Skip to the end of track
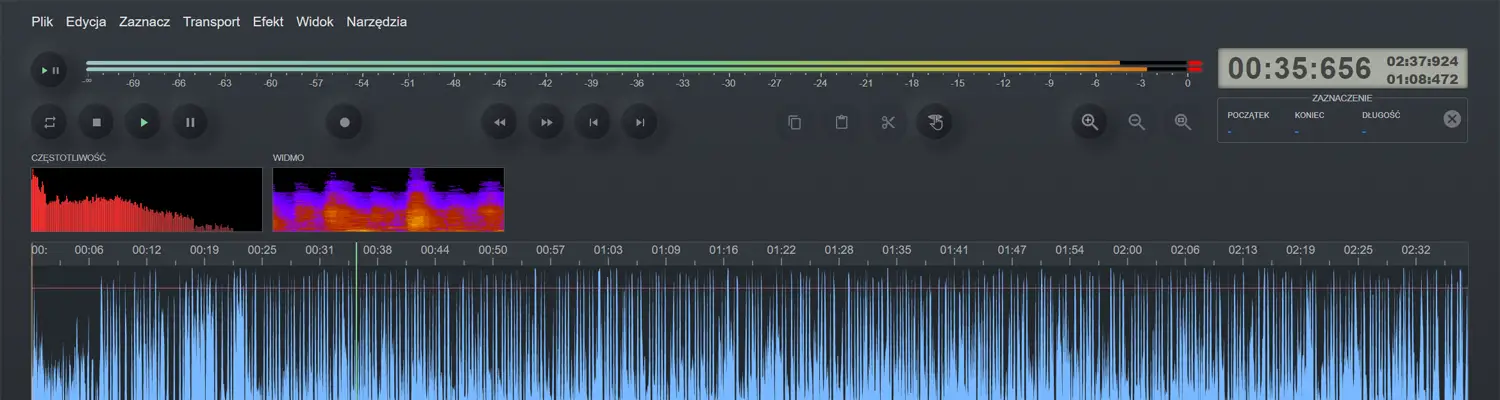The height and width of the screenshot is (400, 1500). tap(640, 123)
